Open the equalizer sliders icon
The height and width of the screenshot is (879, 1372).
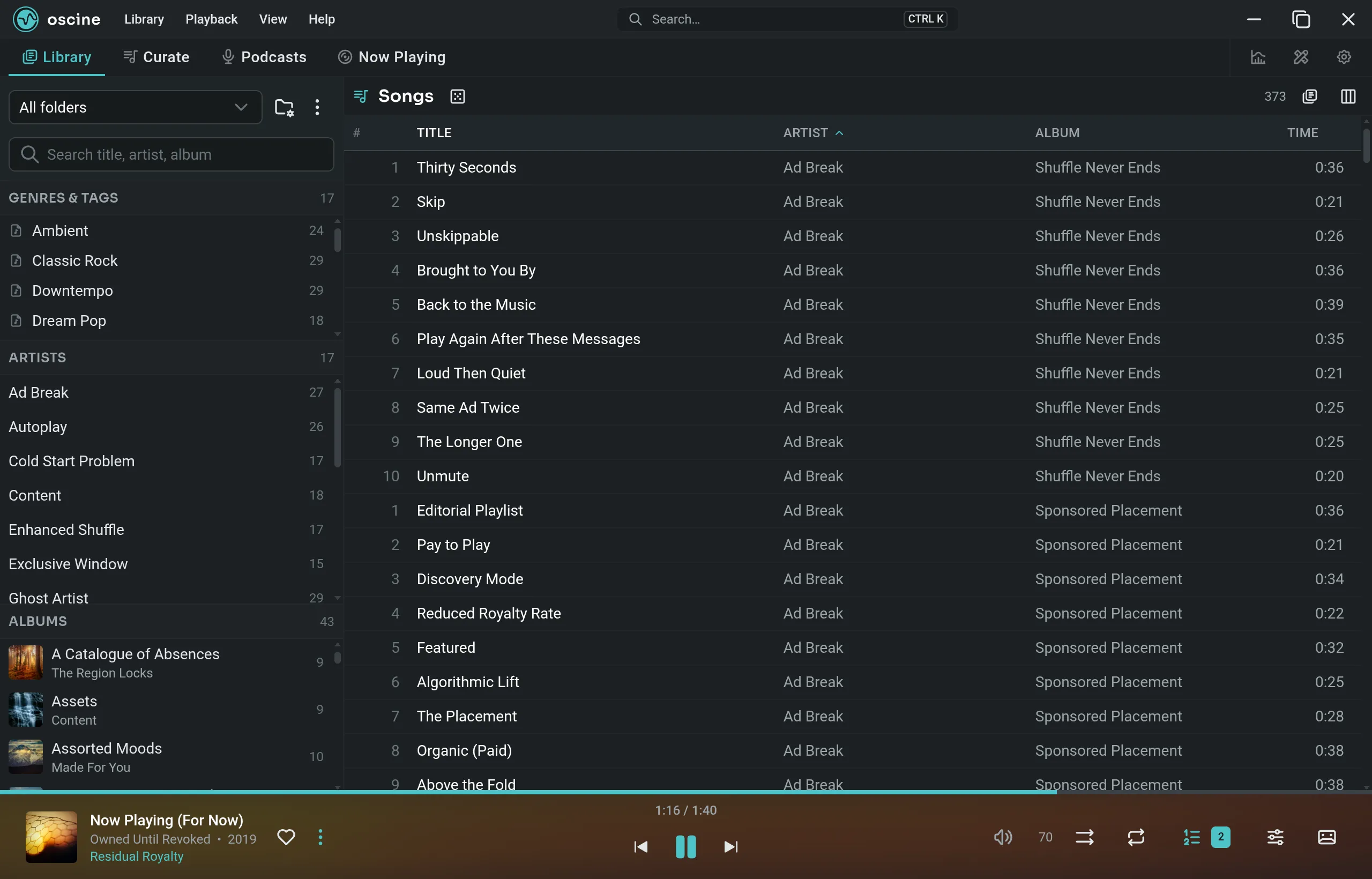(x=1275, y=837)
